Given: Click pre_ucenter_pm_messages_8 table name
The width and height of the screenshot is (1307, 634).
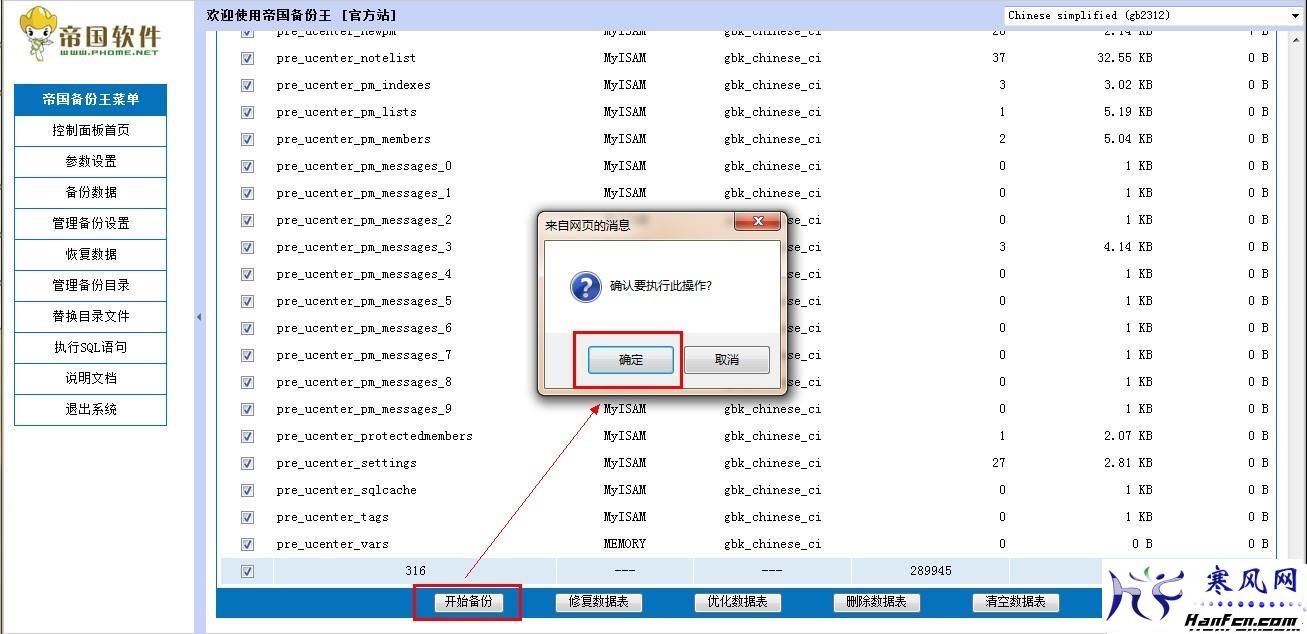Looking at the screenshot, I should click(364, 383).
